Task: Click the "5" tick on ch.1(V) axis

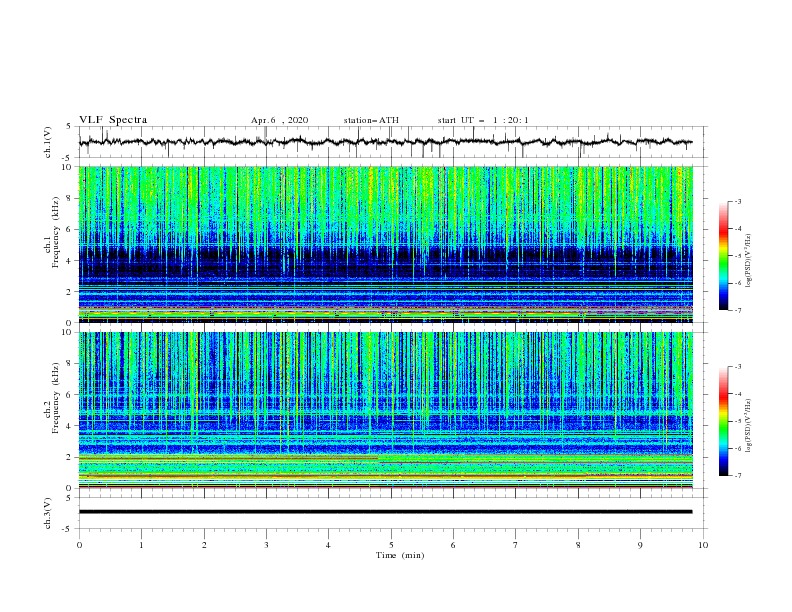Action: (70, 127)
